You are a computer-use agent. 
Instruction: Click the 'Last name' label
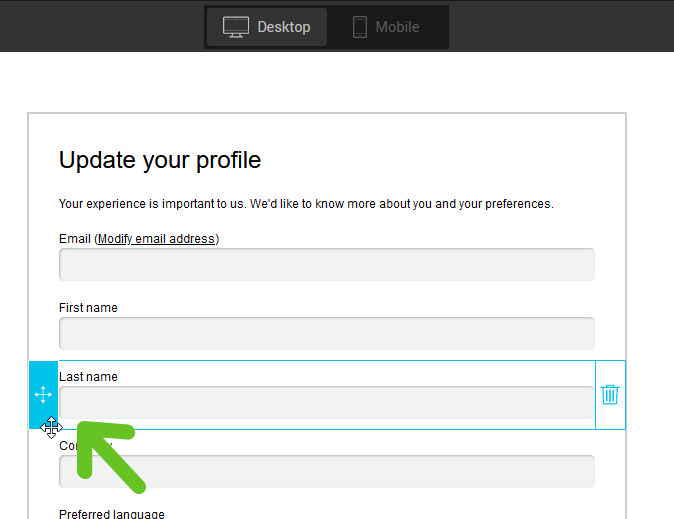tap(88, 377)
